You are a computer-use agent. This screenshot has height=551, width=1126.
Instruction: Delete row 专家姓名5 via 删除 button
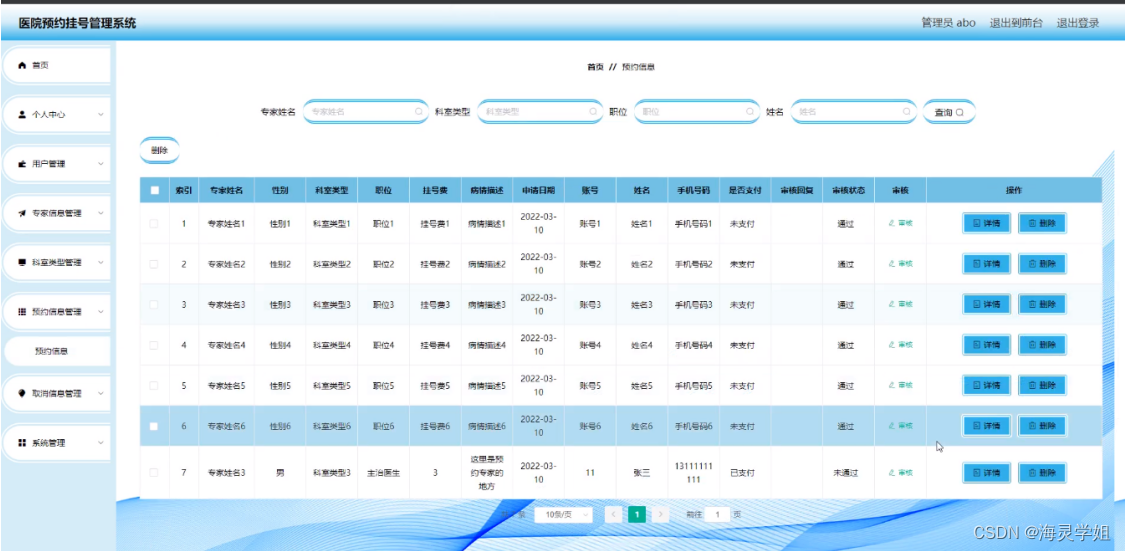click(x=1042, y=385)
